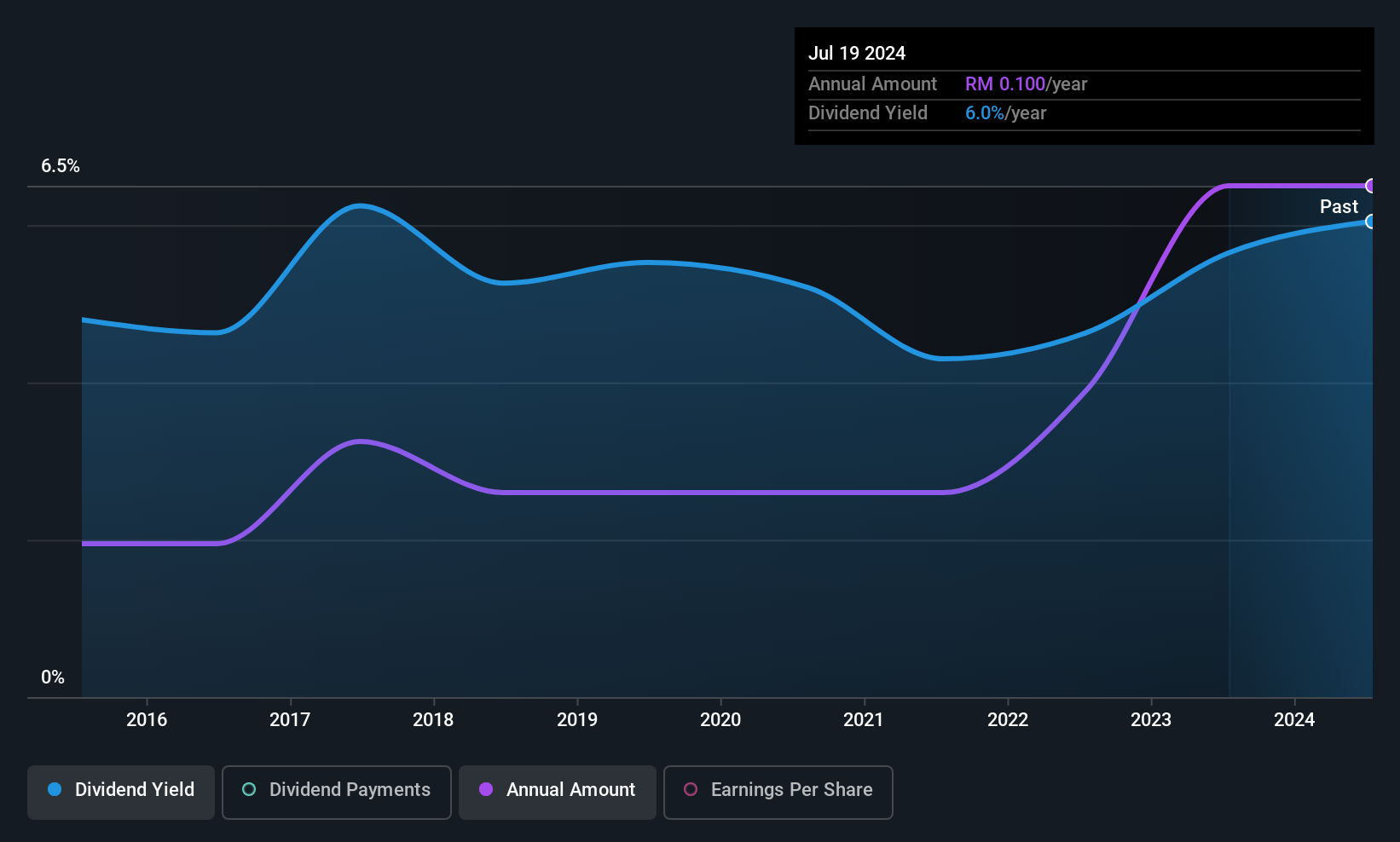The width and height of the screenshot is (1400, 842).
Task: Click the 6.0%/year dividend yield value
Action: click(1006, 113)
